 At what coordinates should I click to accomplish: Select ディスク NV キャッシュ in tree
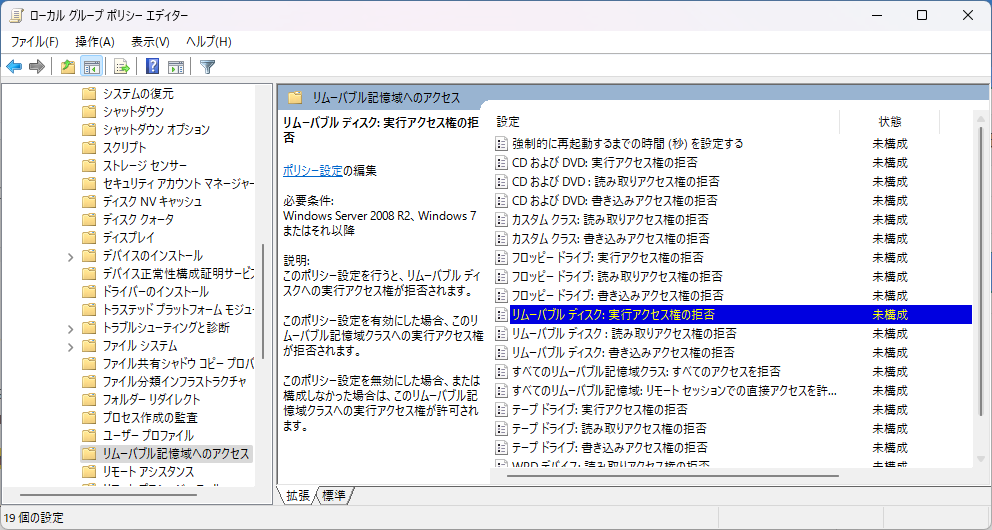tap(152, 202)
